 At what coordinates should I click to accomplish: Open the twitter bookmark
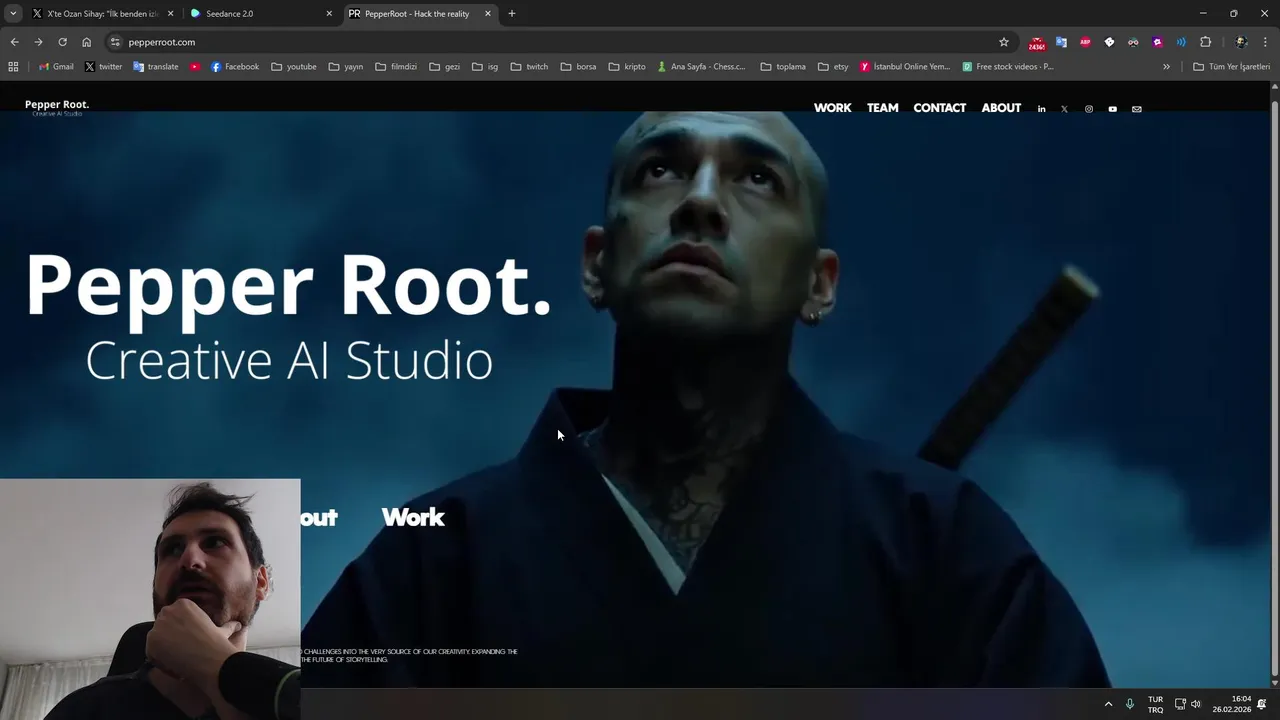(x=103, y=67)
